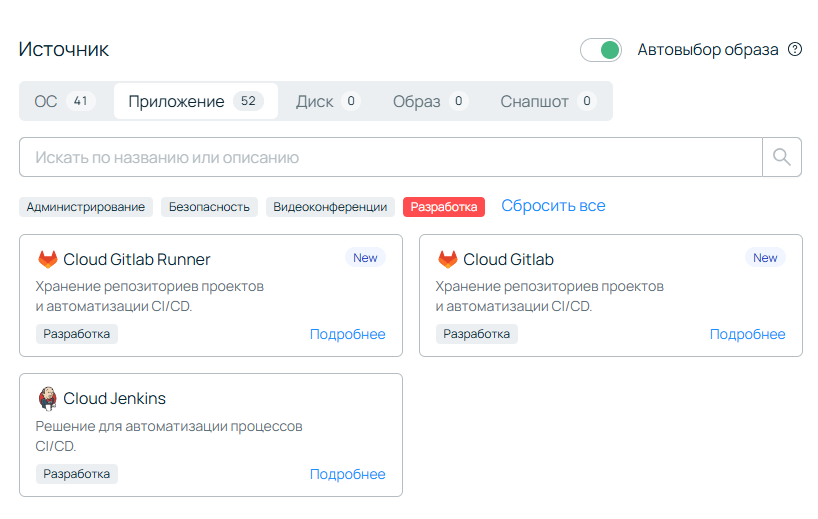Filter by Безопасность category

[x=209, y=207]
